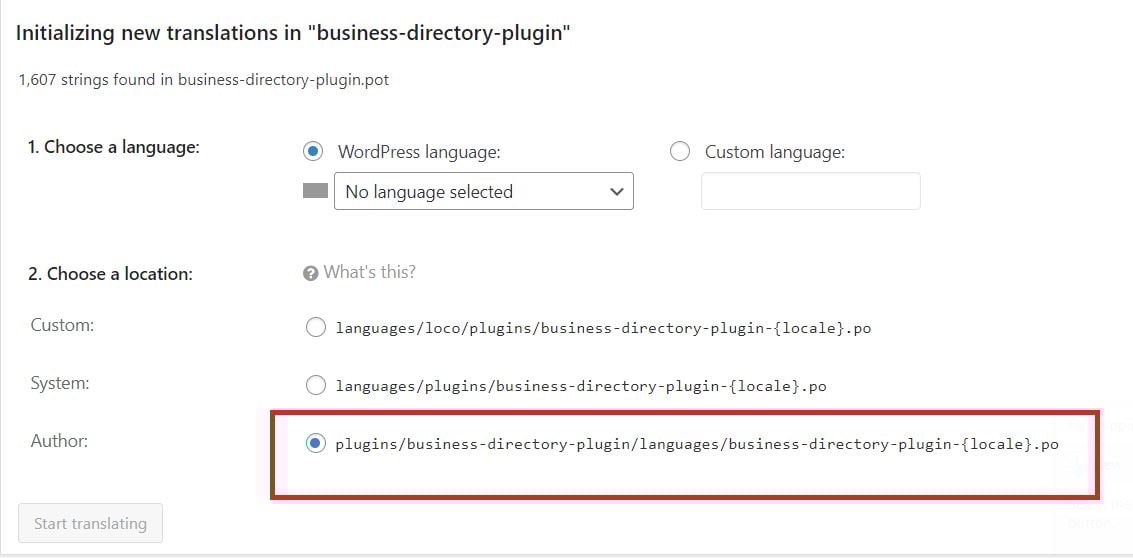Click the languages/loco/plugins custom path label
Image resolution: width=1133 pixels, height=558 pixels.
click(x=603, y=328)
